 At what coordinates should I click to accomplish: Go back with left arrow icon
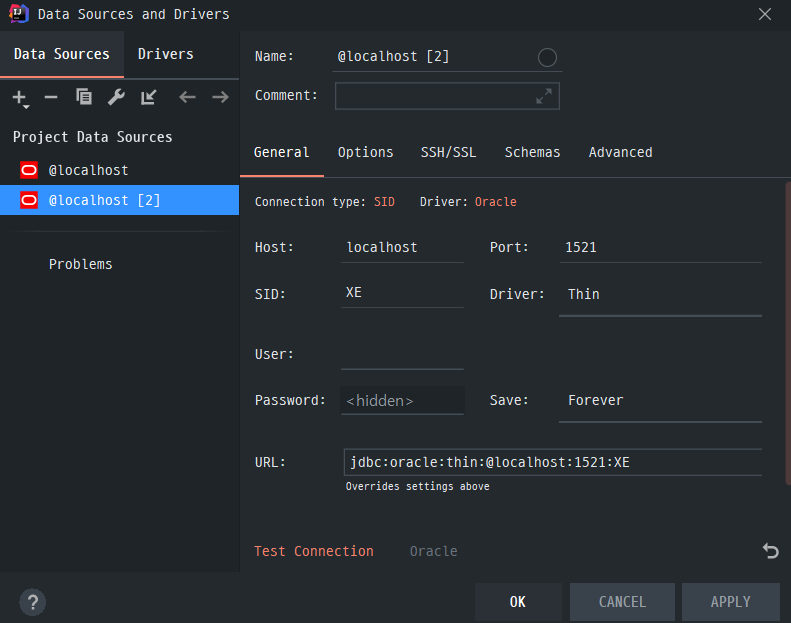(187, 97)
